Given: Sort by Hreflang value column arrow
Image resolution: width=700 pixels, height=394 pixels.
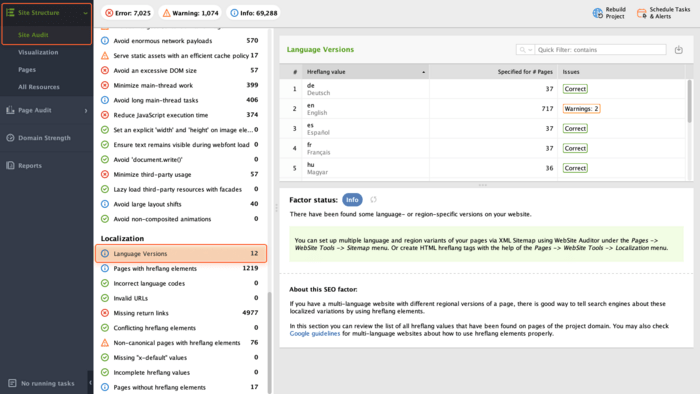Looking at the screenshot, I should (x=423, y=72).
